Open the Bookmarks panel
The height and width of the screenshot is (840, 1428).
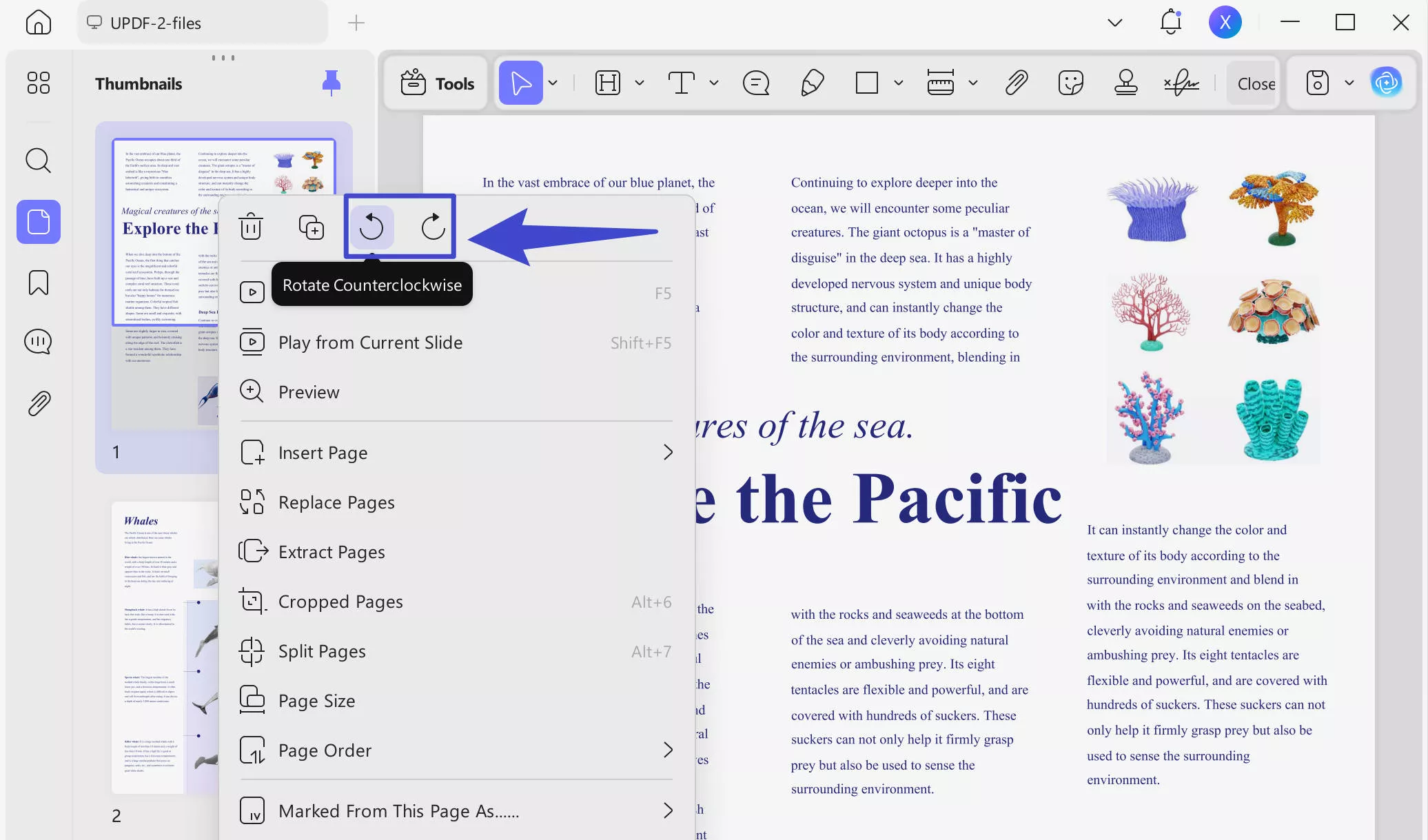pyautogui.click(x=38, y=283)
